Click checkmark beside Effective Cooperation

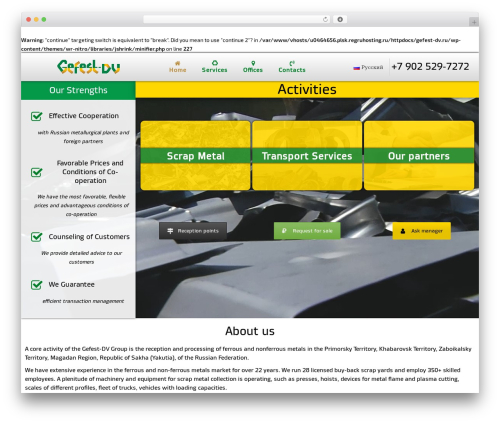36,116
